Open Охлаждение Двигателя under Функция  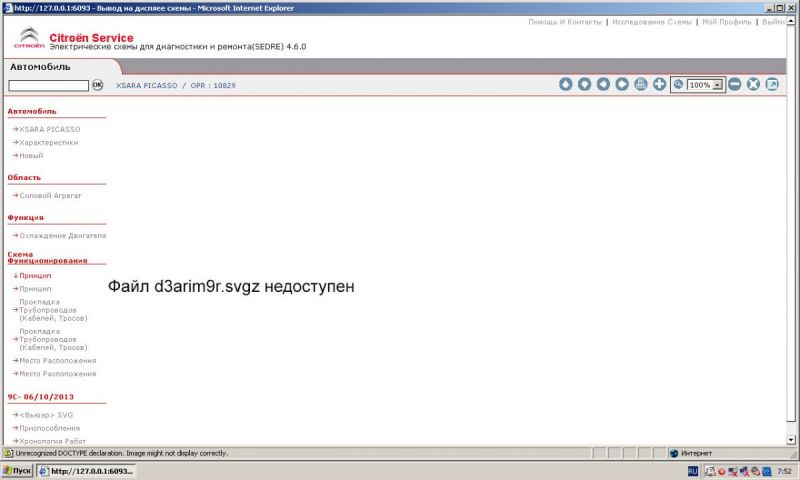click(63, 236)
